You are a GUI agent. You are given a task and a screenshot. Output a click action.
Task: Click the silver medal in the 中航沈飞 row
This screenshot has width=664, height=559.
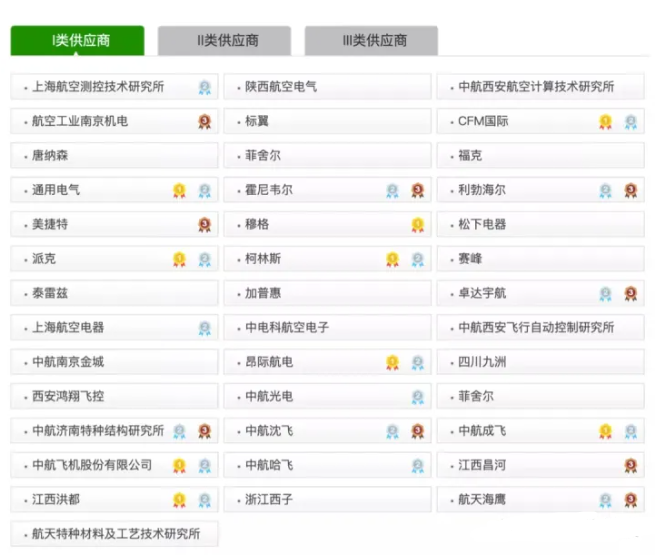point(393,432)
